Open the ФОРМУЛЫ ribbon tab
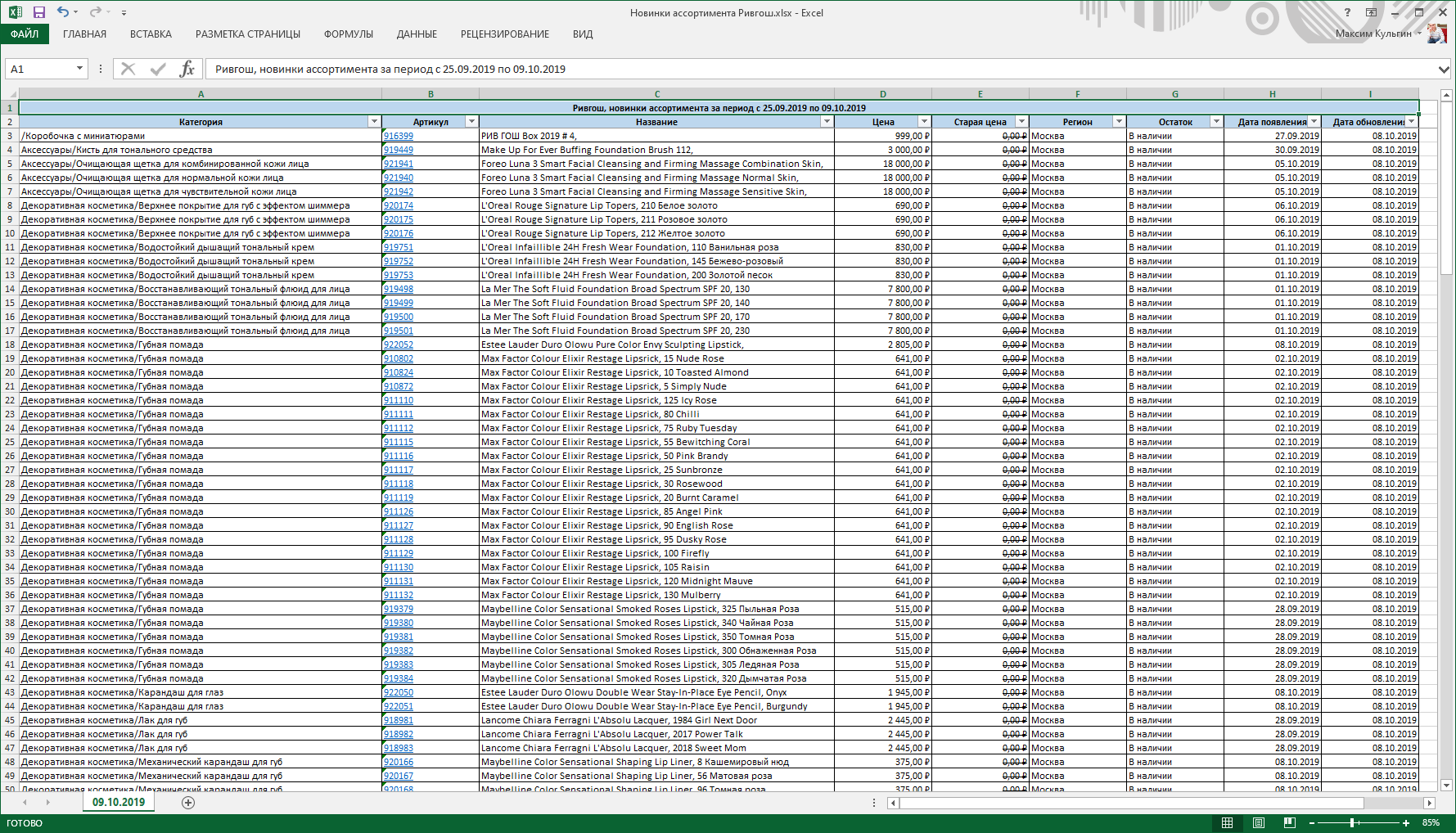Image resolution: width=1456 pixels, height=833 pixels. point(348,34)
